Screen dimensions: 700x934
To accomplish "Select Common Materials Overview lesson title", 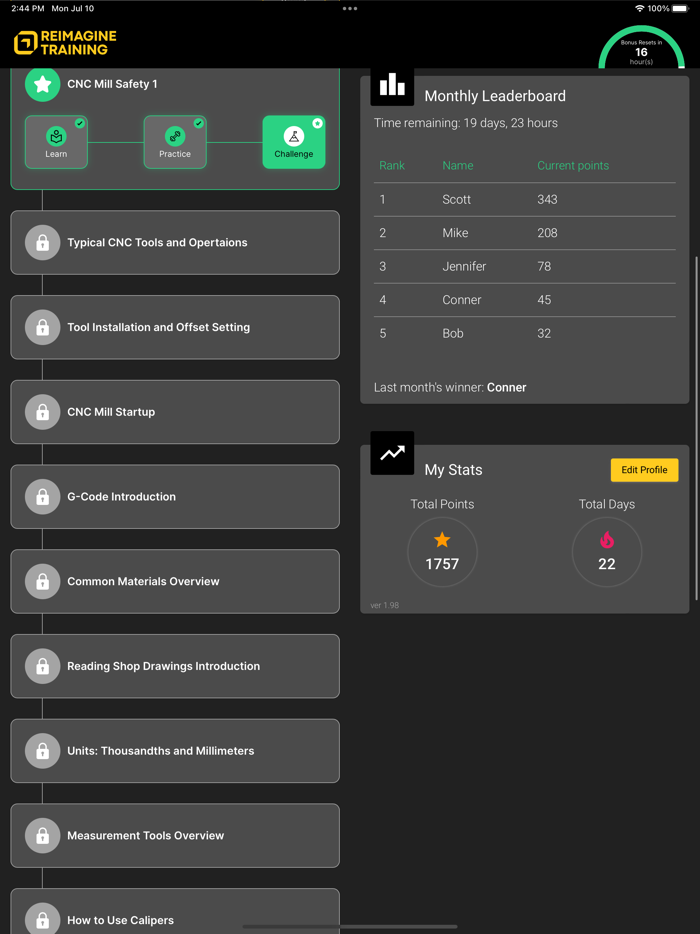I will point(144,581).
